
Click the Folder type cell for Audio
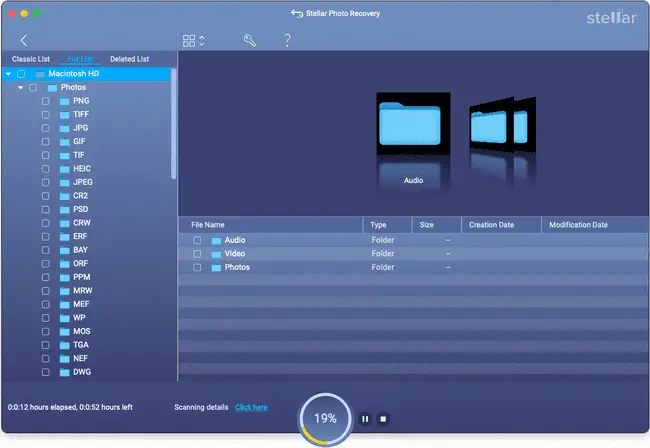click(x=383, y=240)
